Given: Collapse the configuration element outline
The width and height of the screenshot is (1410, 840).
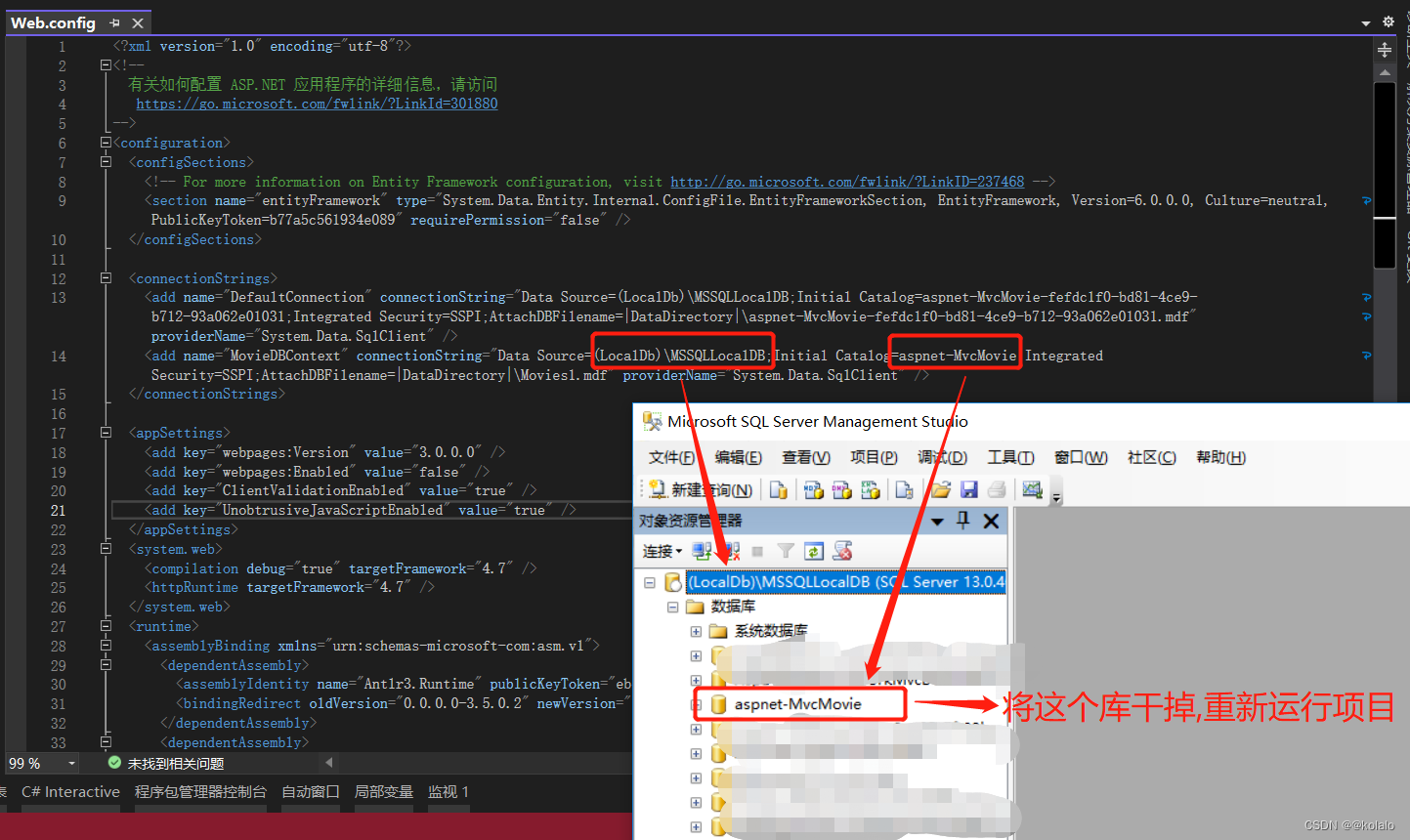Looking at the screenshot, I should pos(106,143).
